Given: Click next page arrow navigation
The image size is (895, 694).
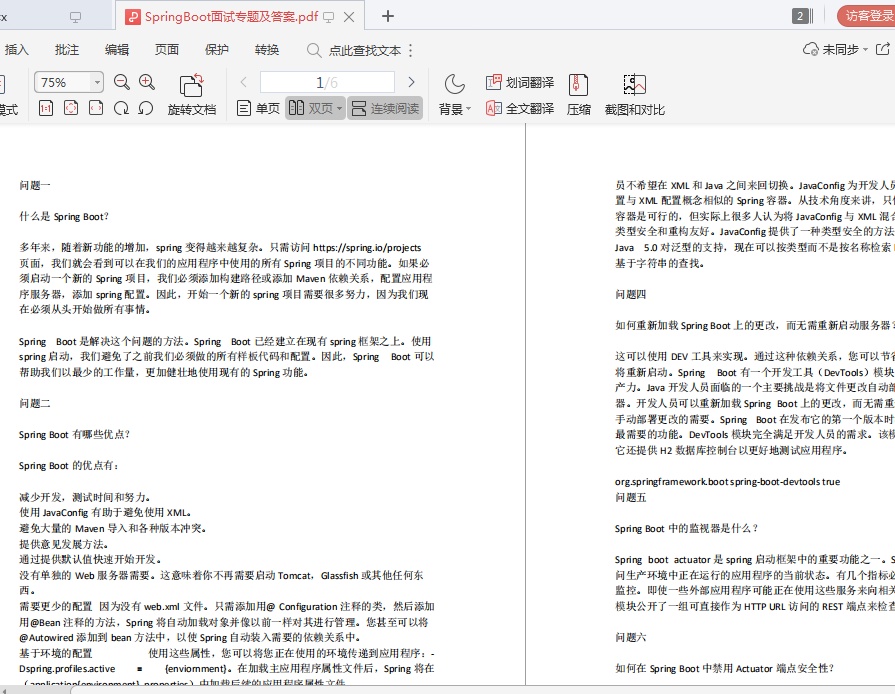Looking at the screenshot, I should (x=412, y=82).
